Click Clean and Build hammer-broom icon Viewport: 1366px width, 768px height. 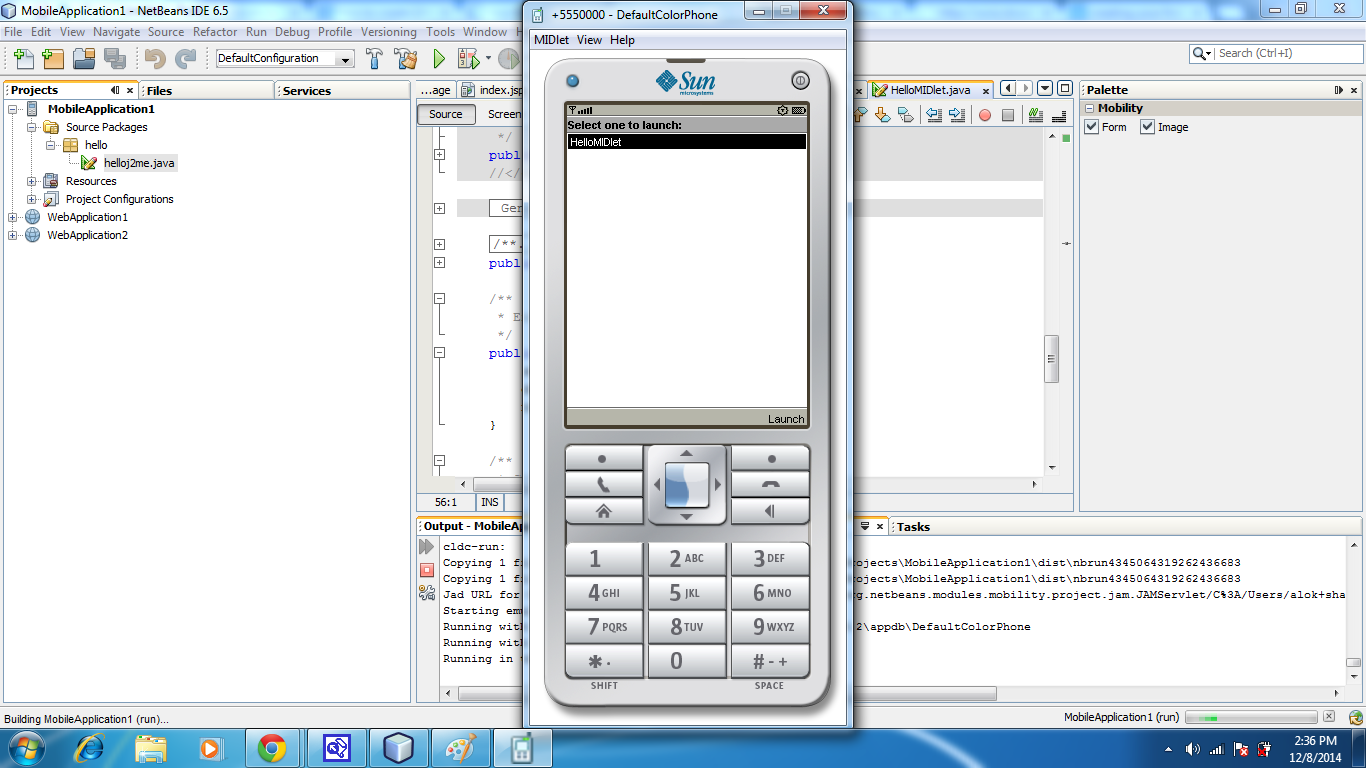click(405, 58)
